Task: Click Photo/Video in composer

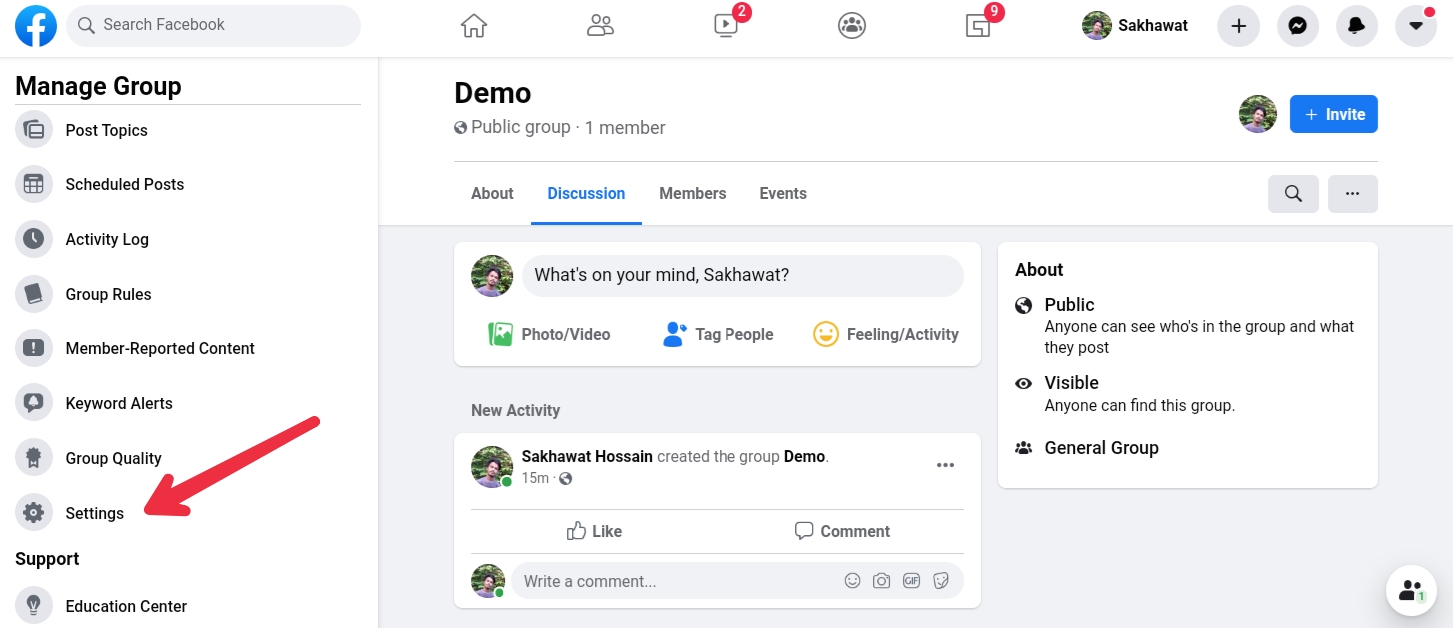Action: (x=549, y=334)
